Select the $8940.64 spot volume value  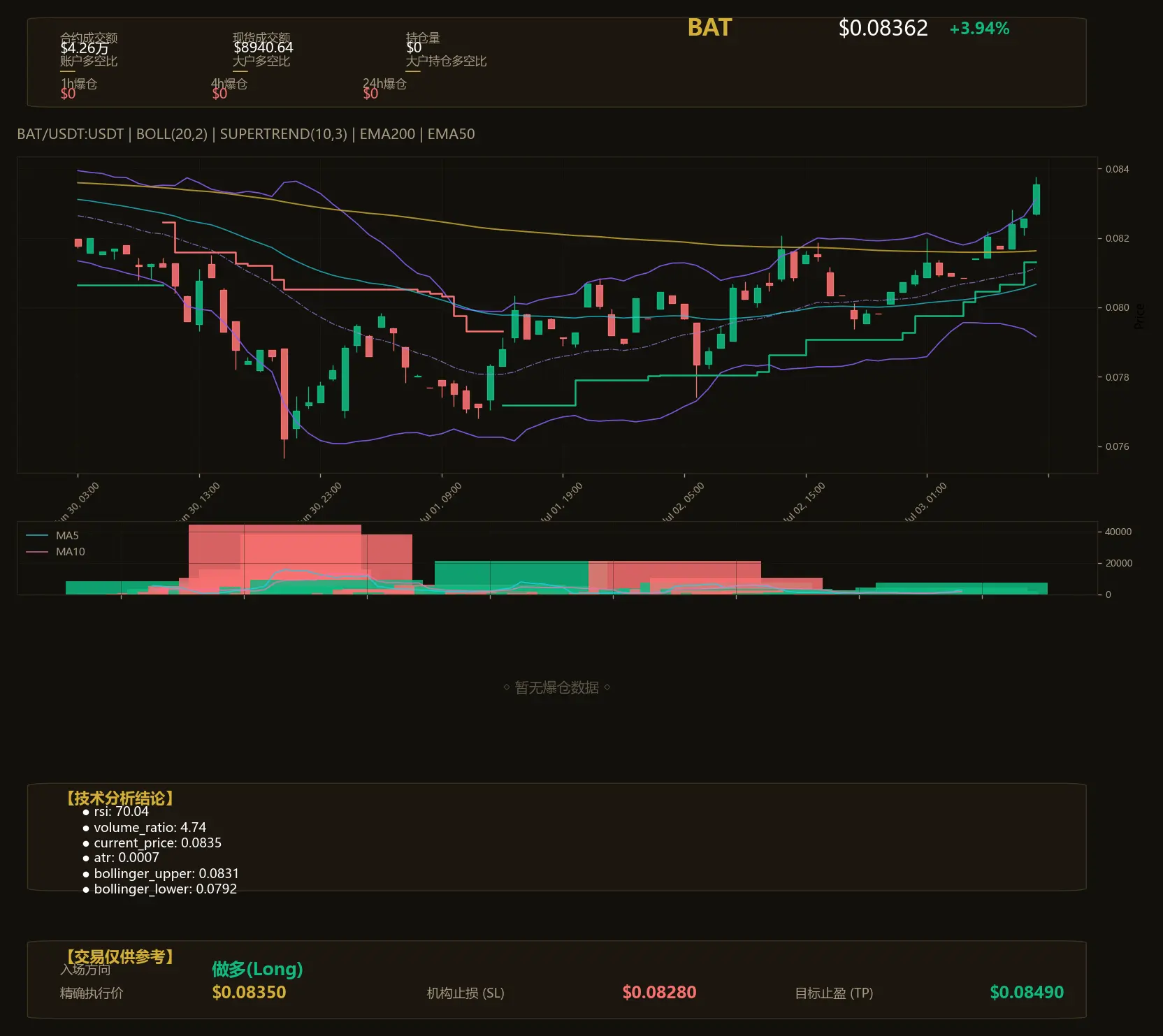(x=263, y=48)
